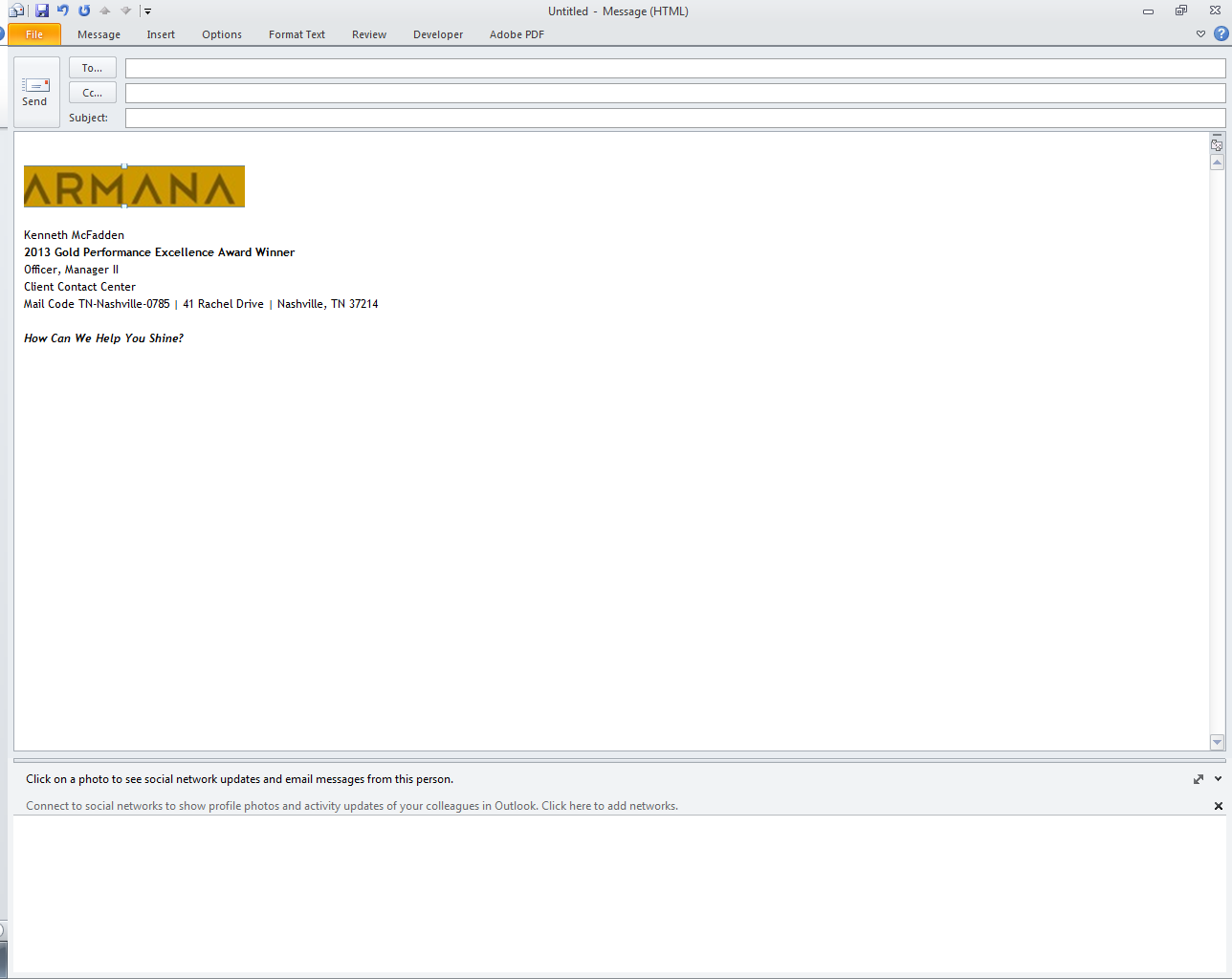Click the Send envelope button
The width and height of the screenshot is (1232, 979).
point(36,92)
